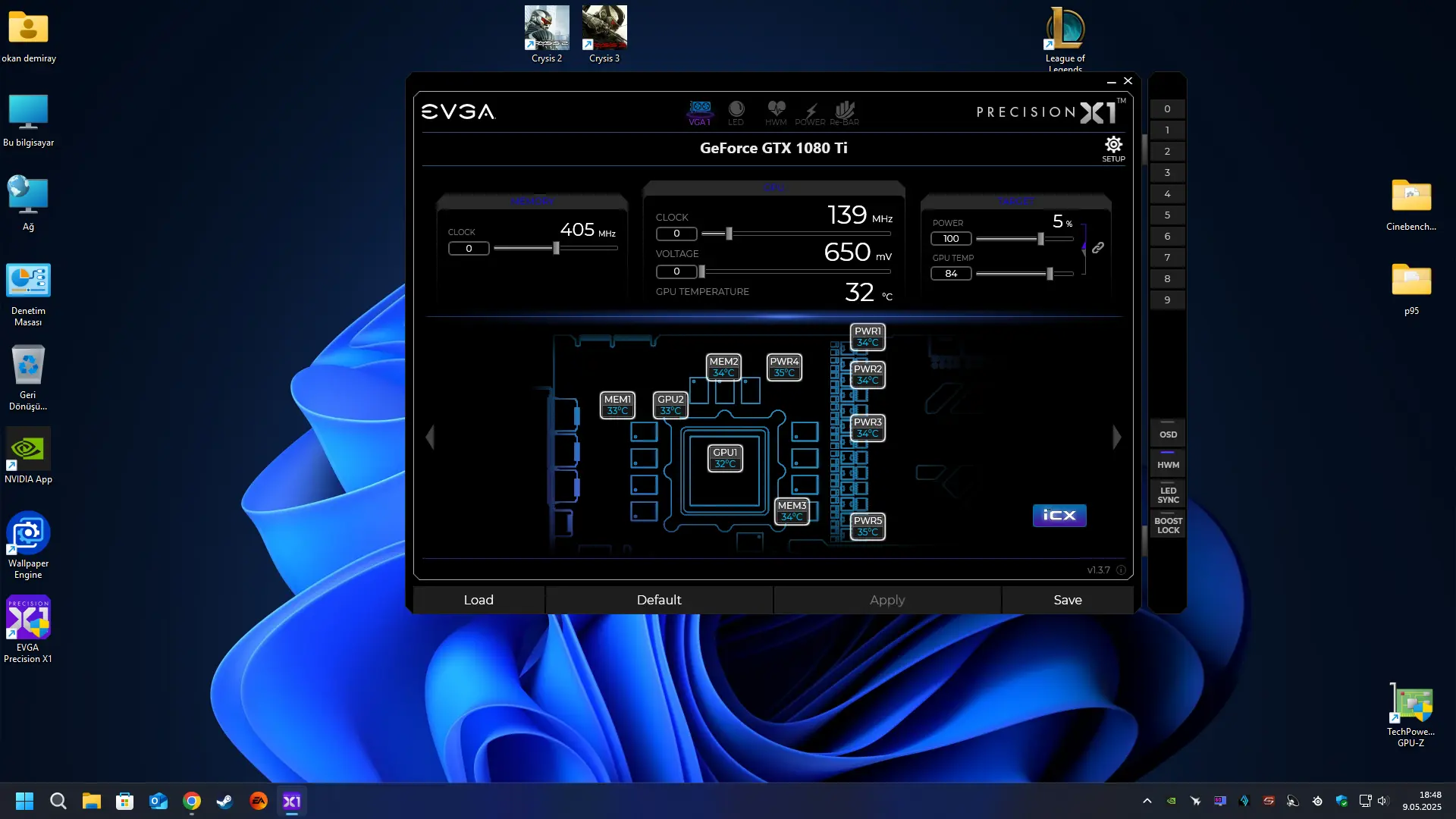Viewport: 1456px width, 819px height.
Task: Open SETUP gear settings
Action: click(1113, 149)
